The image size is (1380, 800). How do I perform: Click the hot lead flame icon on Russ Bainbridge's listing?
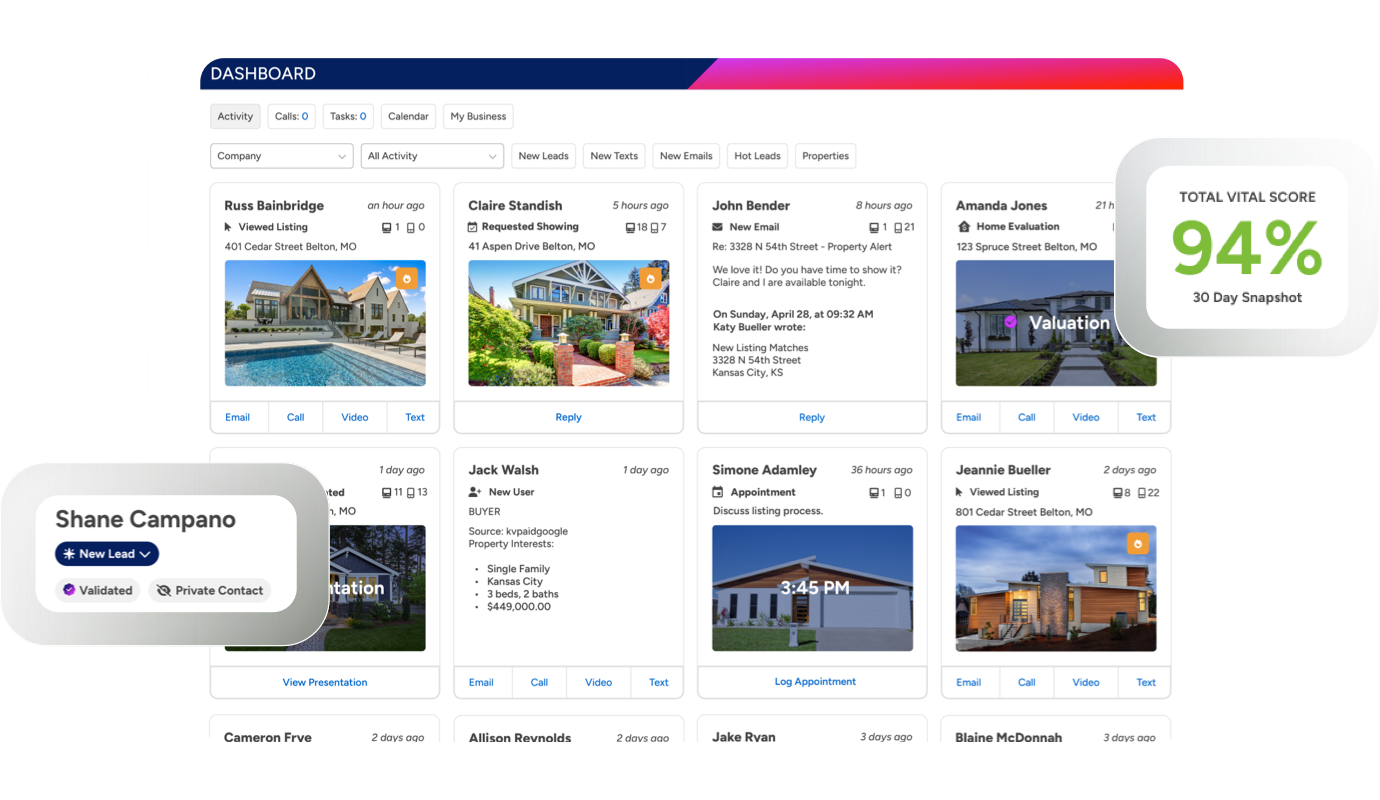pyautogui.click(x=406, y=279)
